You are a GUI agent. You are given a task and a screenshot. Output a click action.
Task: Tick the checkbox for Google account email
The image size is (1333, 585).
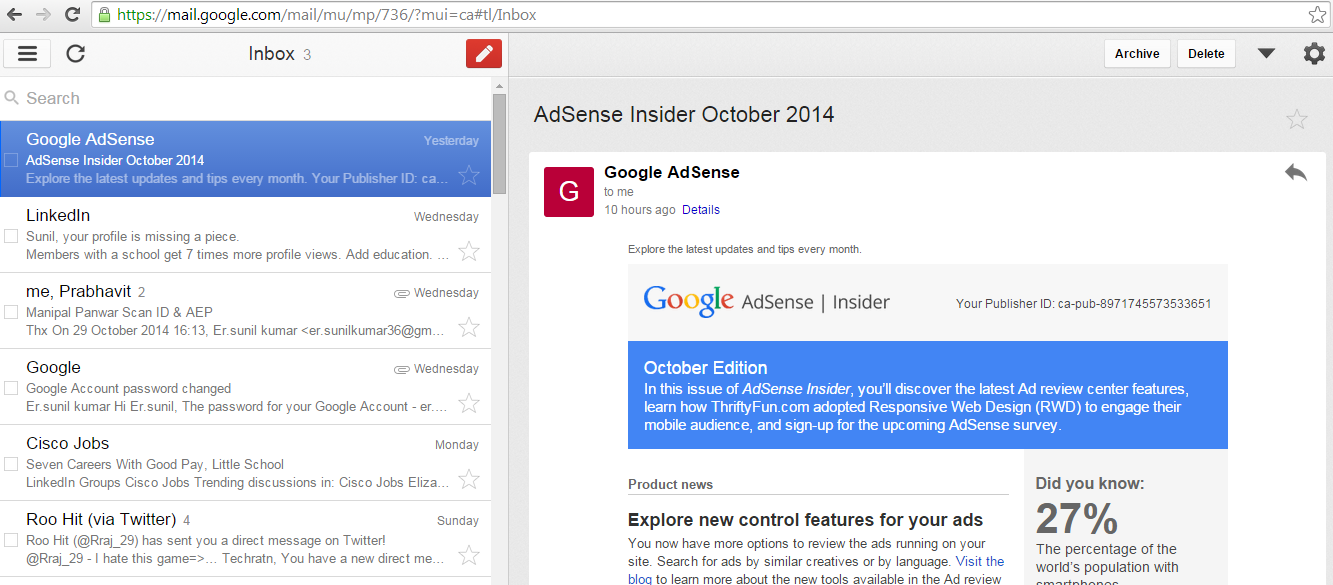tap(11, 388)
